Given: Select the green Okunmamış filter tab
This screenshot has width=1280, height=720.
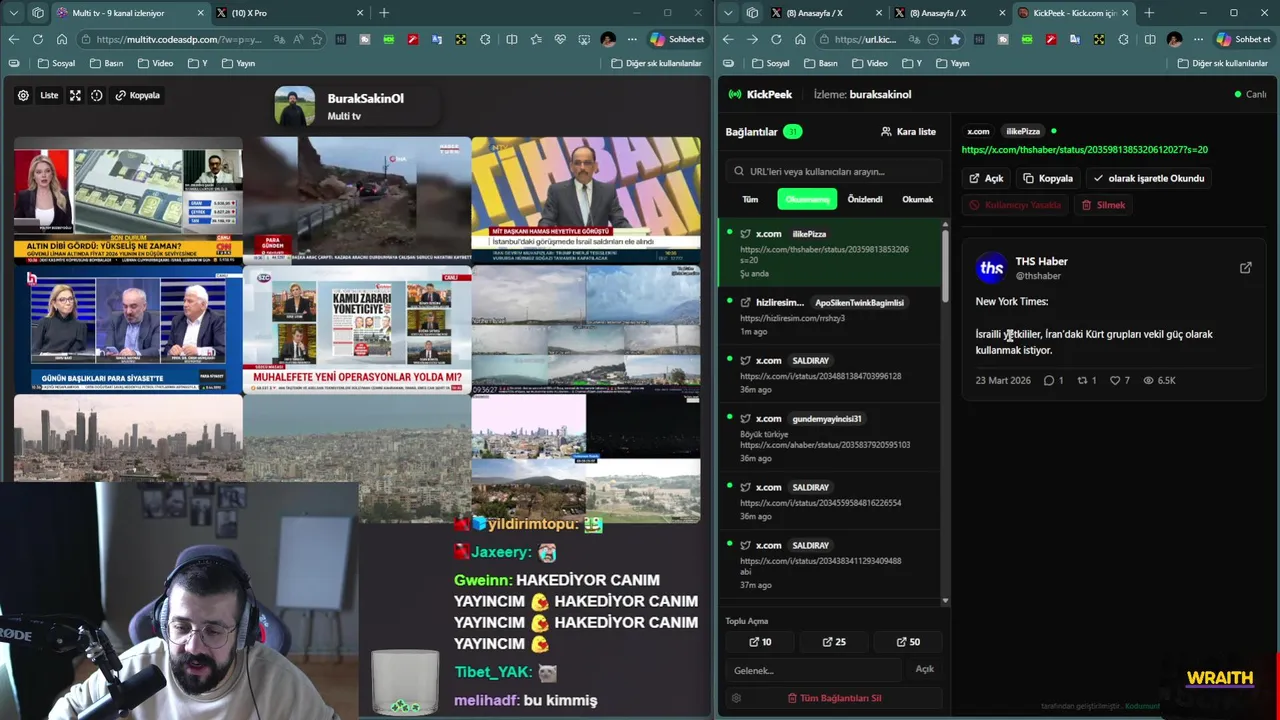Looking at the screenshot, I should [x=807, y=199].
